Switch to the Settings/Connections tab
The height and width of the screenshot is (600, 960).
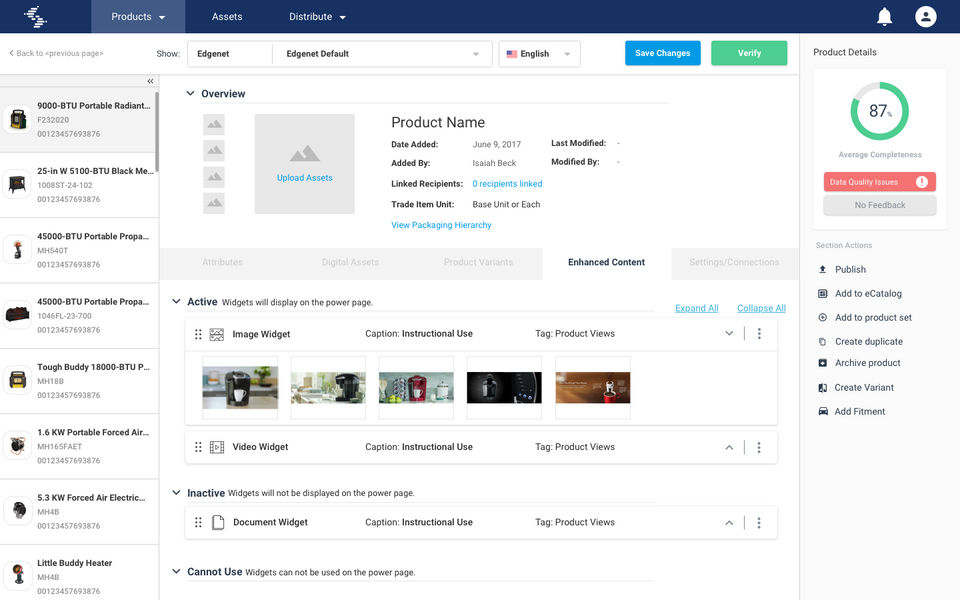pyautogui.click(x=734, y=262)
